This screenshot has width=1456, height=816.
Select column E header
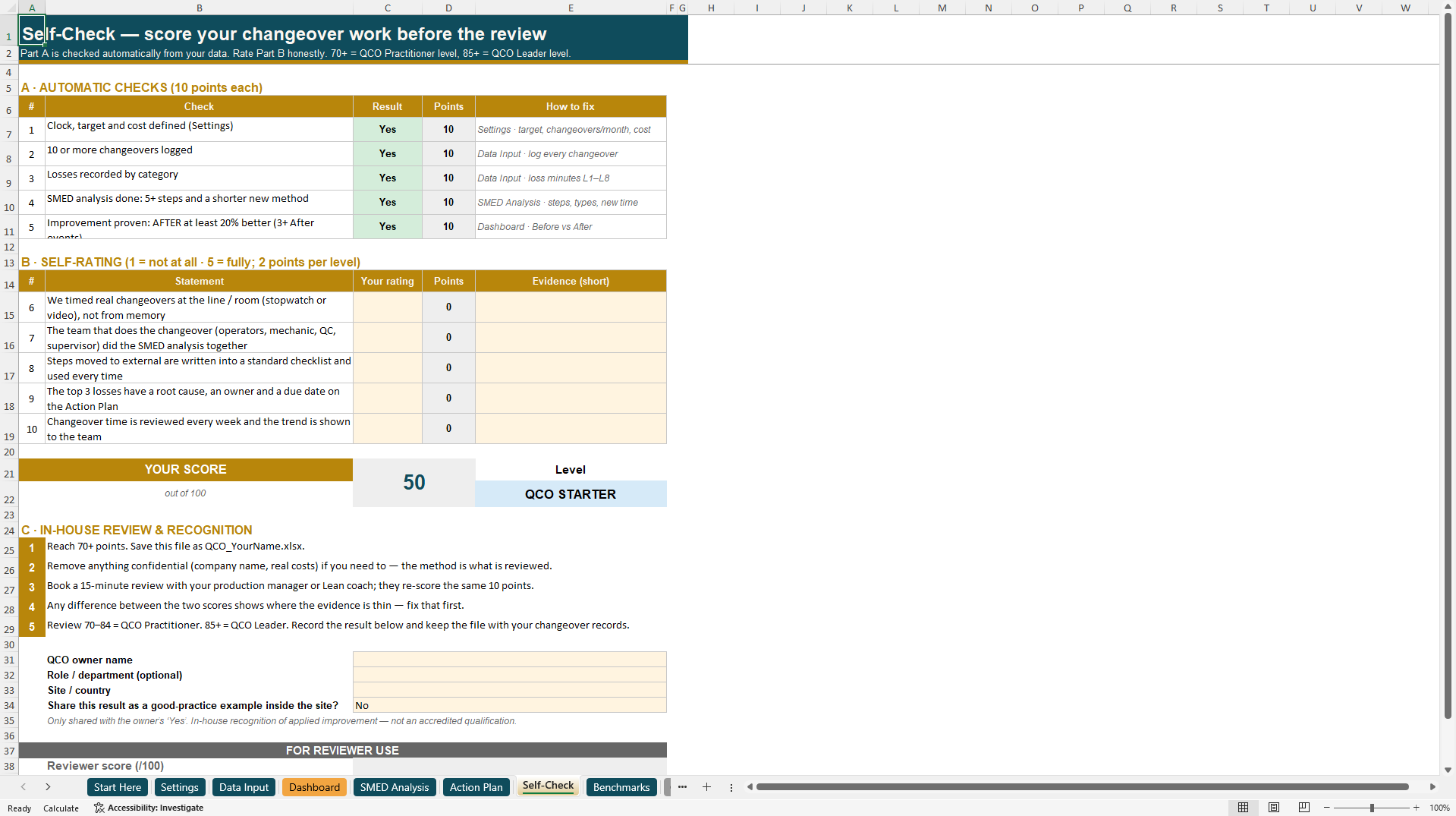click(571, 8)
